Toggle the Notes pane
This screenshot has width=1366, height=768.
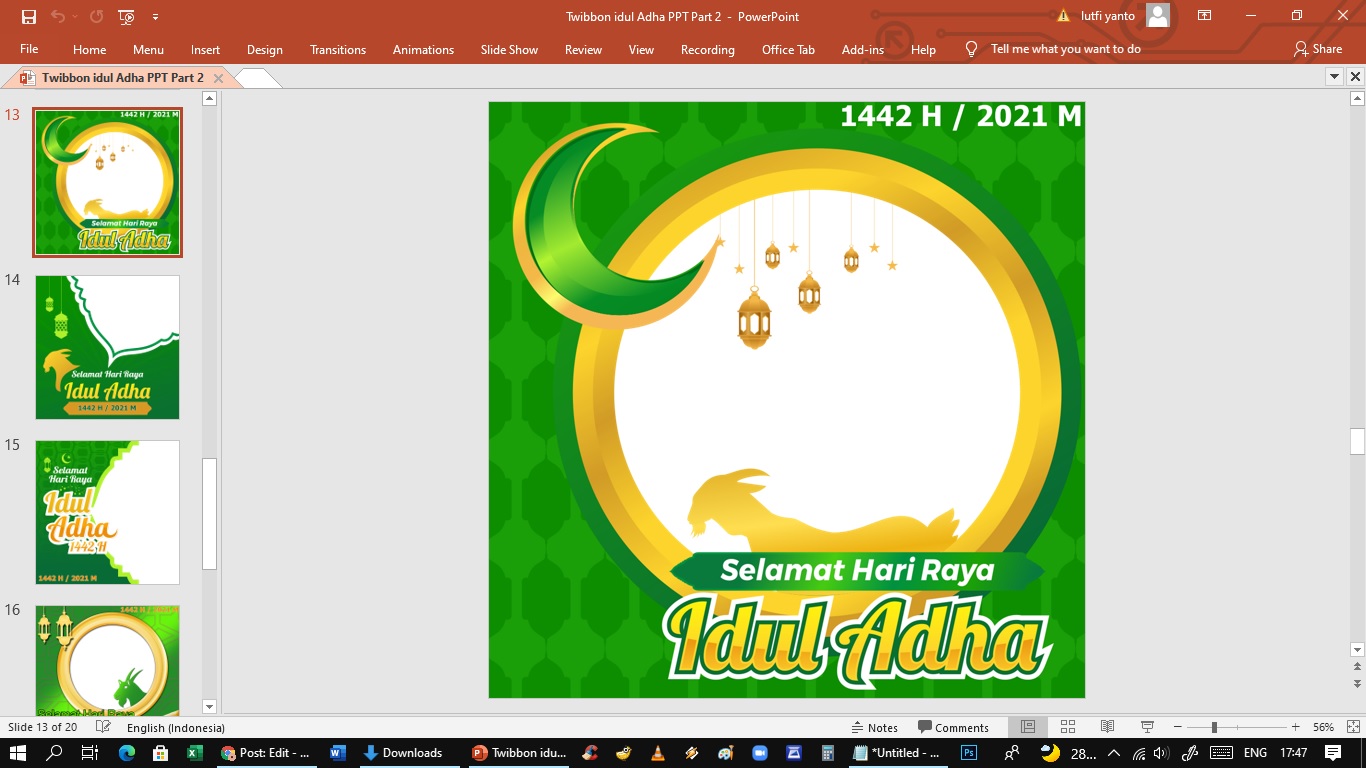click(874, 727)
